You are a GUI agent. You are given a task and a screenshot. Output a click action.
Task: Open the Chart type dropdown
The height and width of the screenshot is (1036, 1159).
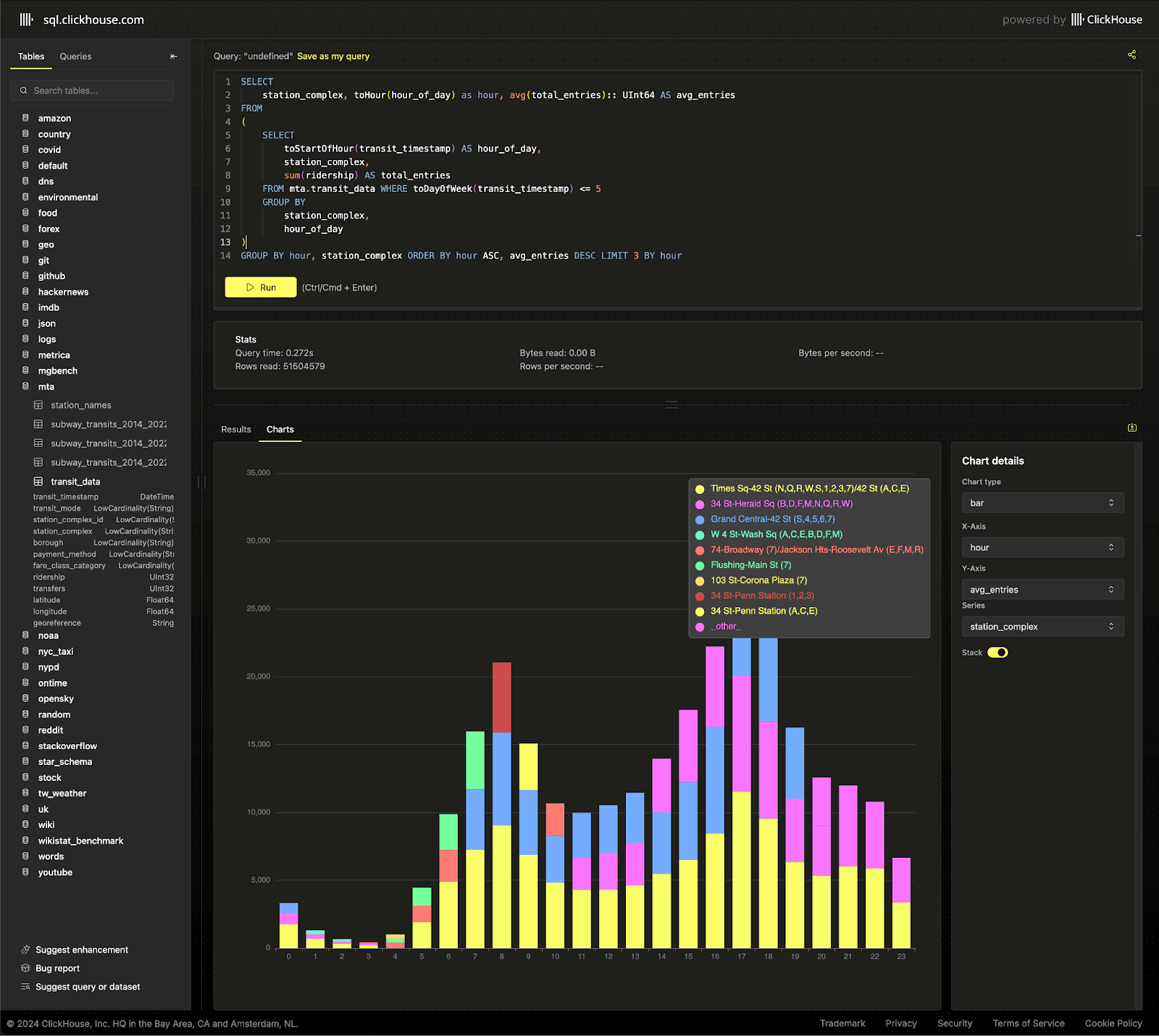[1042, 503]
